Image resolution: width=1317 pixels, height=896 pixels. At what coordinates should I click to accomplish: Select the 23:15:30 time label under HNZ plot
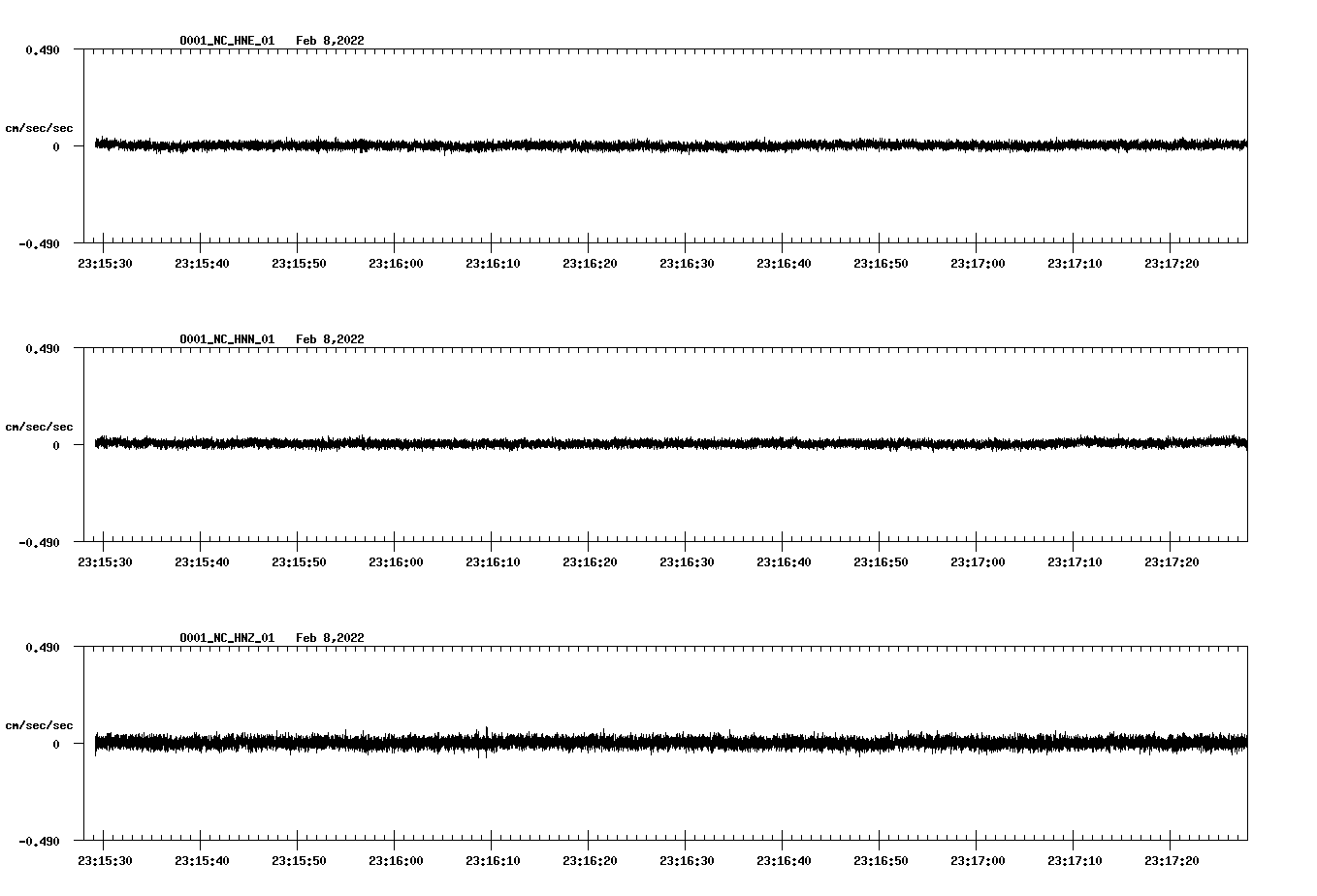[105, 861]
